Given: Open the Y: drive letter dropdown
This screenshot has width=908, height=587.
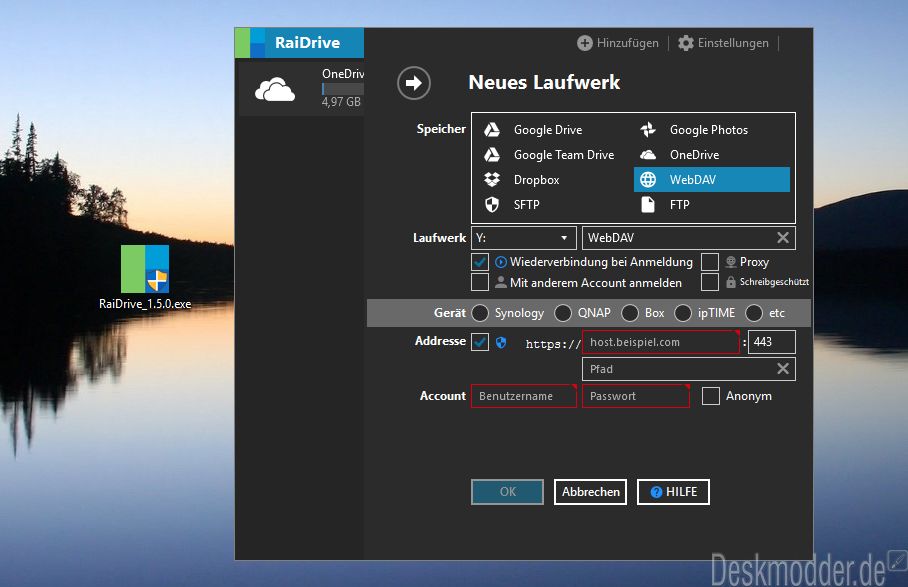Looking at the screenshot, I should (523, 238).
